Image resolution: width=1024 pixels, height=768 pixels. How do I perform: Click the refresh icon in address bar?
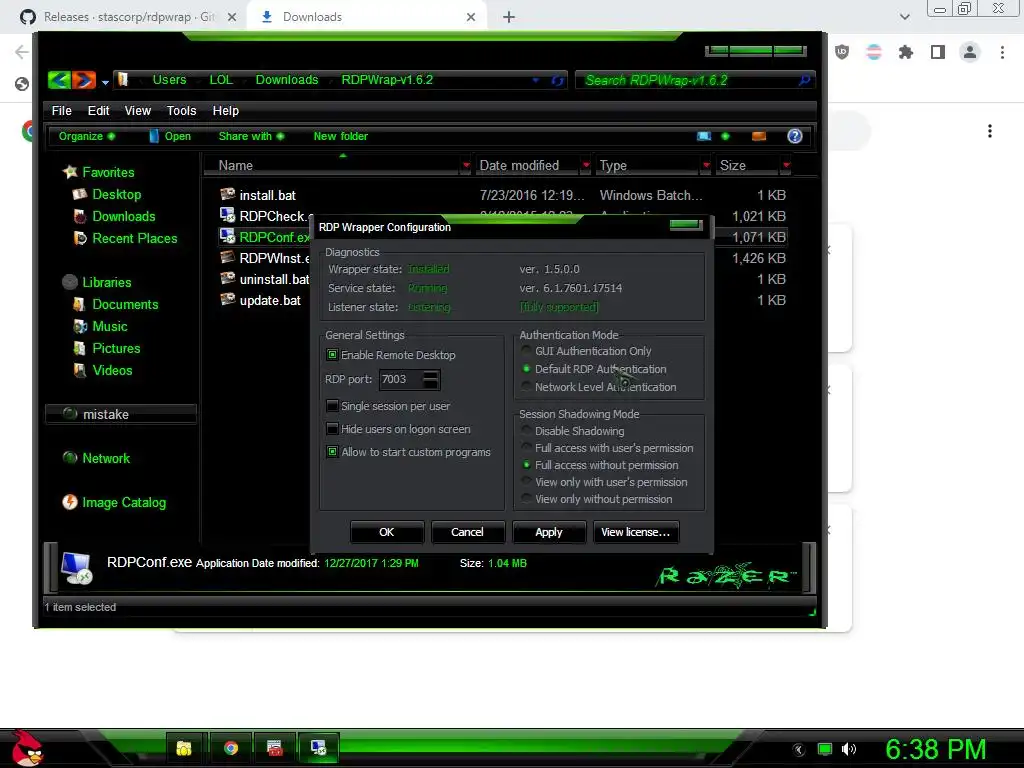coord(557,80)
